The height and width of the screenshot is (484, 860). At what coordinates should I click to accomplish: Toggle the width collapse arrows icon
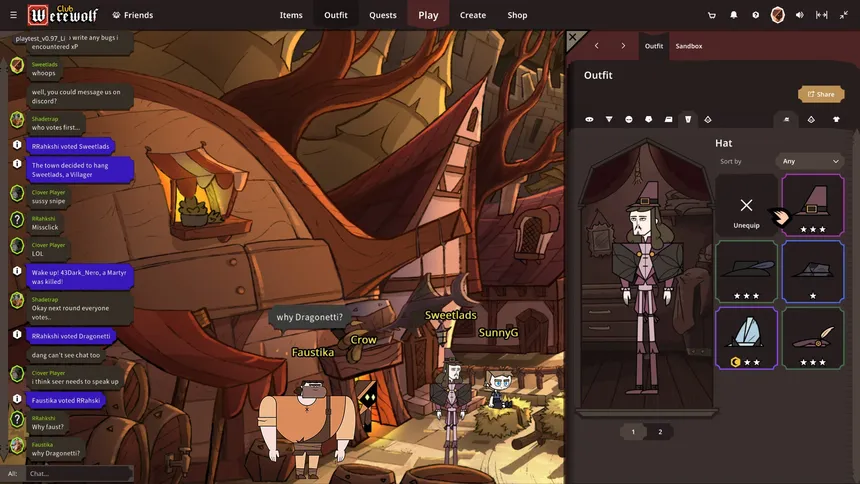tap(822, 15)
